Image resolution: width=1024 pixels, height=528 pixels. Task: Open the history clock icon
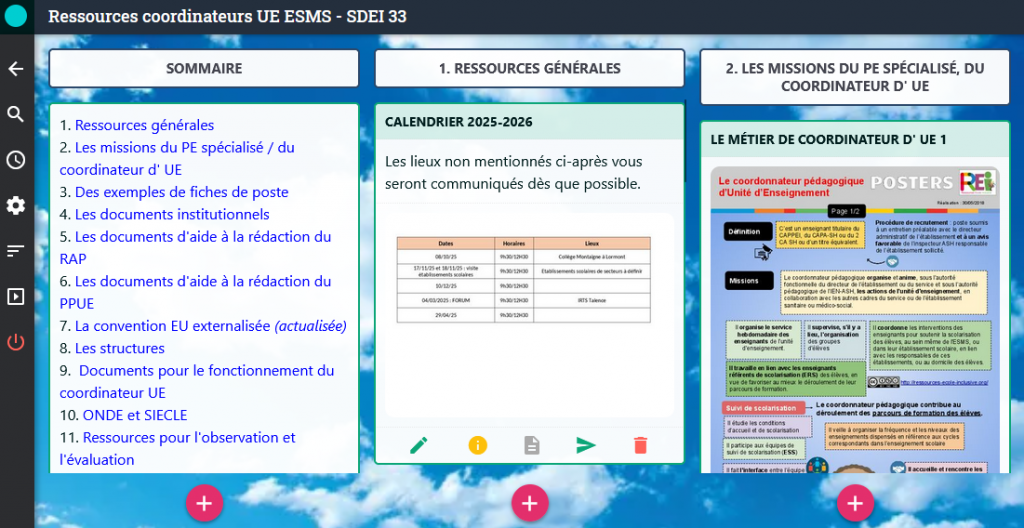point(16,160)
